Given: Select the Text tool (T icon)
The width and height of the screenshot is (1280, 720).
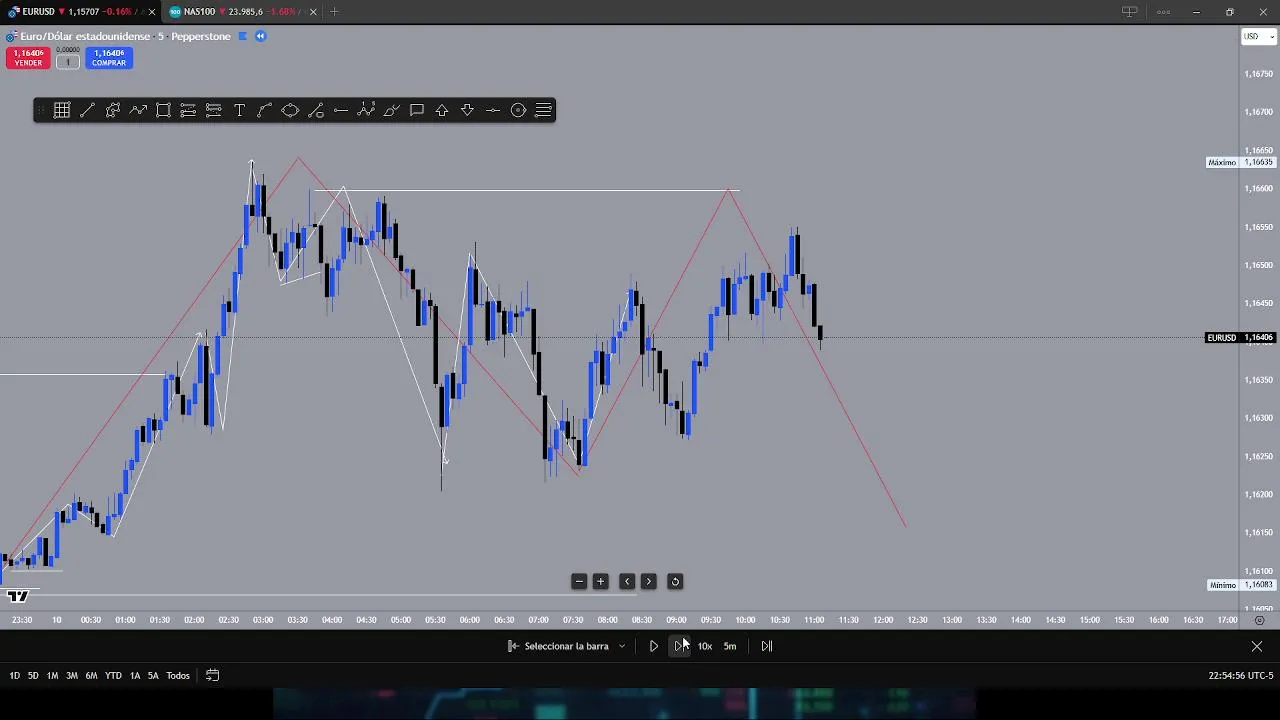Looking at the screenshot, I should point(239,110).
